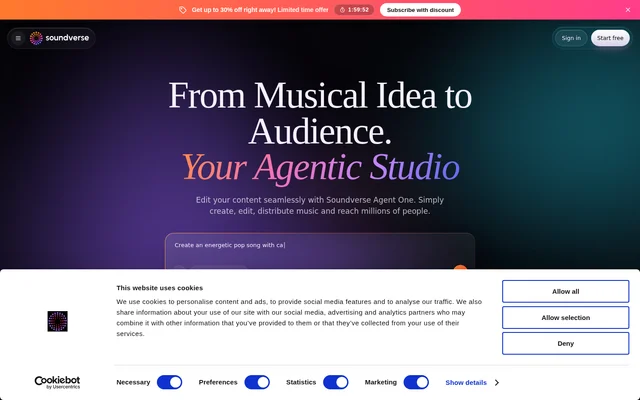The width and height of the screenshot is (640, 400).
Task: Click the Soundverse icon in cookie dialog
Action: click(58, 321)
